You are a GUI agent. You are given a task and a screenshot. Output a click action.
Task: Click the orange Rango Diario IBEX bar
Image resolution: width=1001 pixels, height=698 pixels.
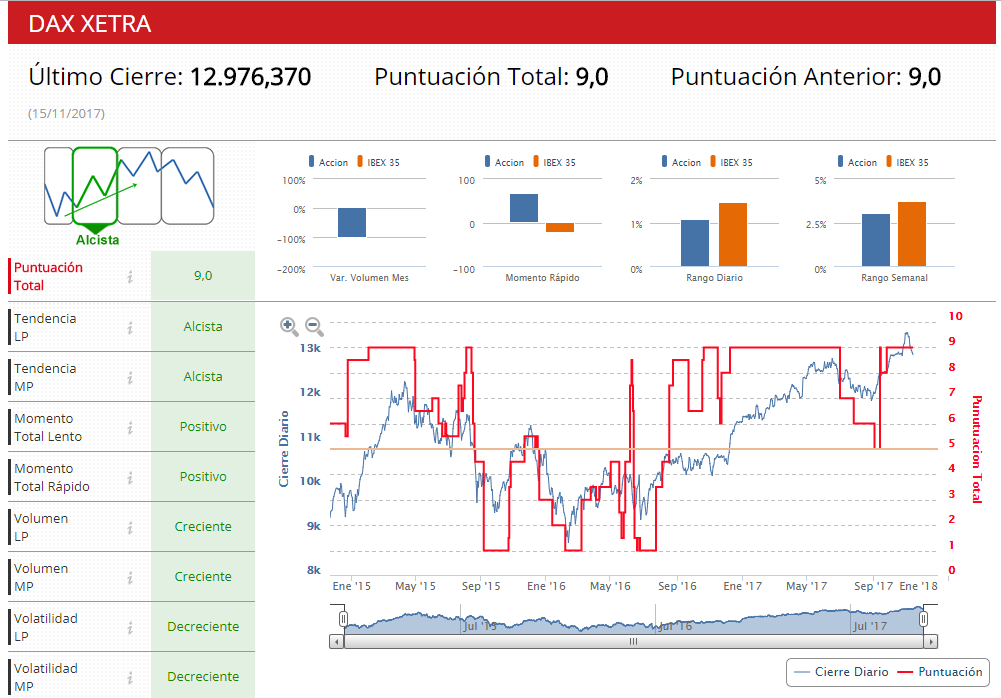[x=733, y=234]
